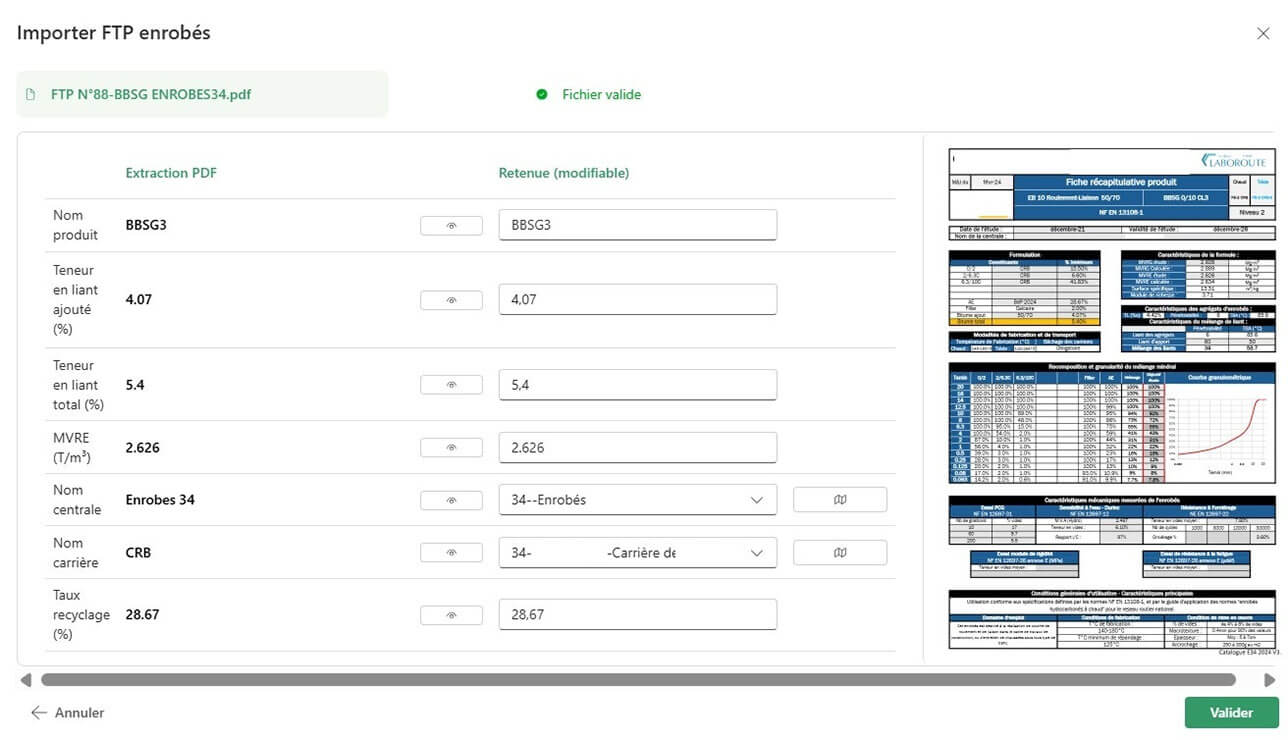The width and height of the screenshot is (1288, 740).
Task: Click Annuler to cancel the import
Action: tap(68, 713)
